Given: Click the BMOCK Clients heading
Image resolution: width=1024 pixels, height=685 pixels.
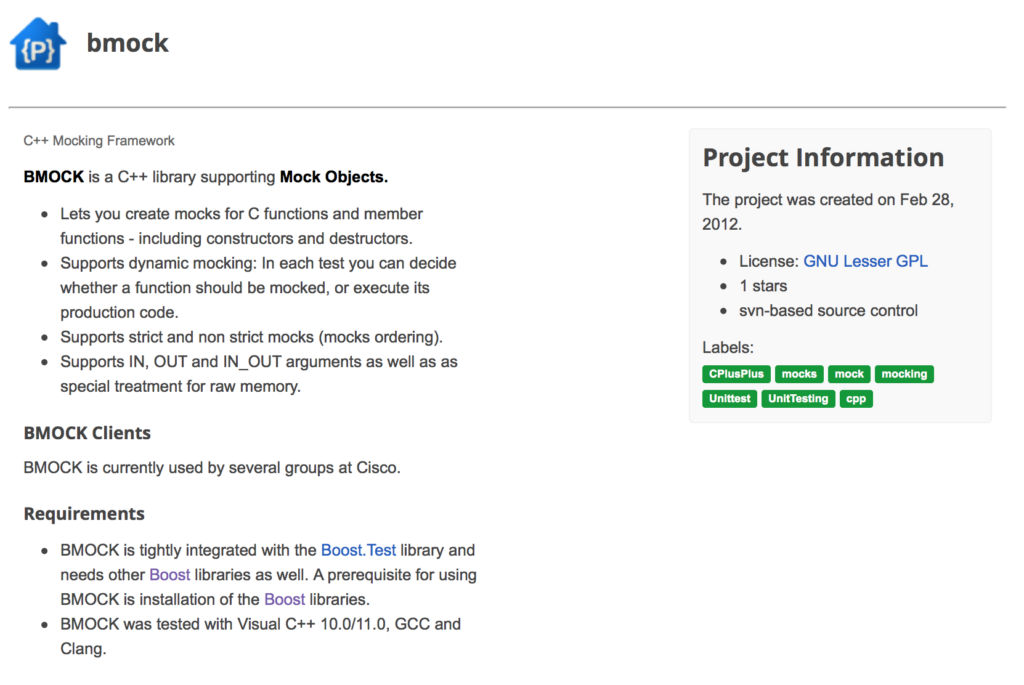Looking at the screenshot, I should (87, 433).
